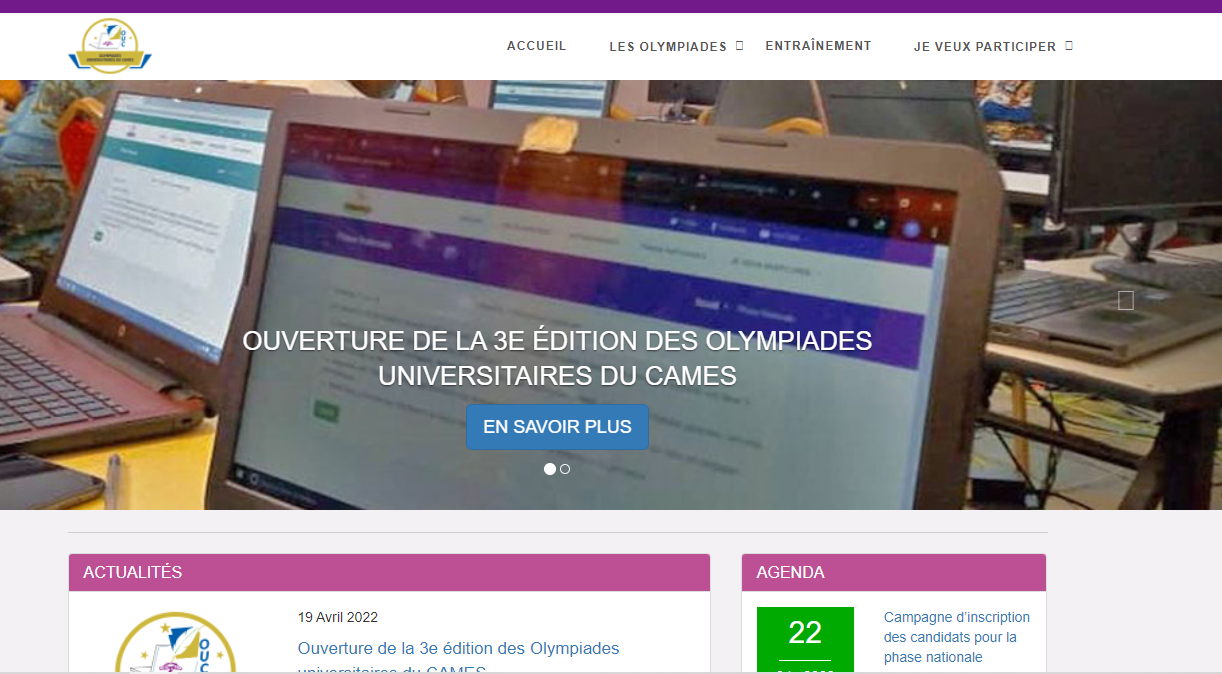Open the Ouverture de la 3e édition headline on the slide
This screenshot has height=674, width=1222.
pos(557,358)
